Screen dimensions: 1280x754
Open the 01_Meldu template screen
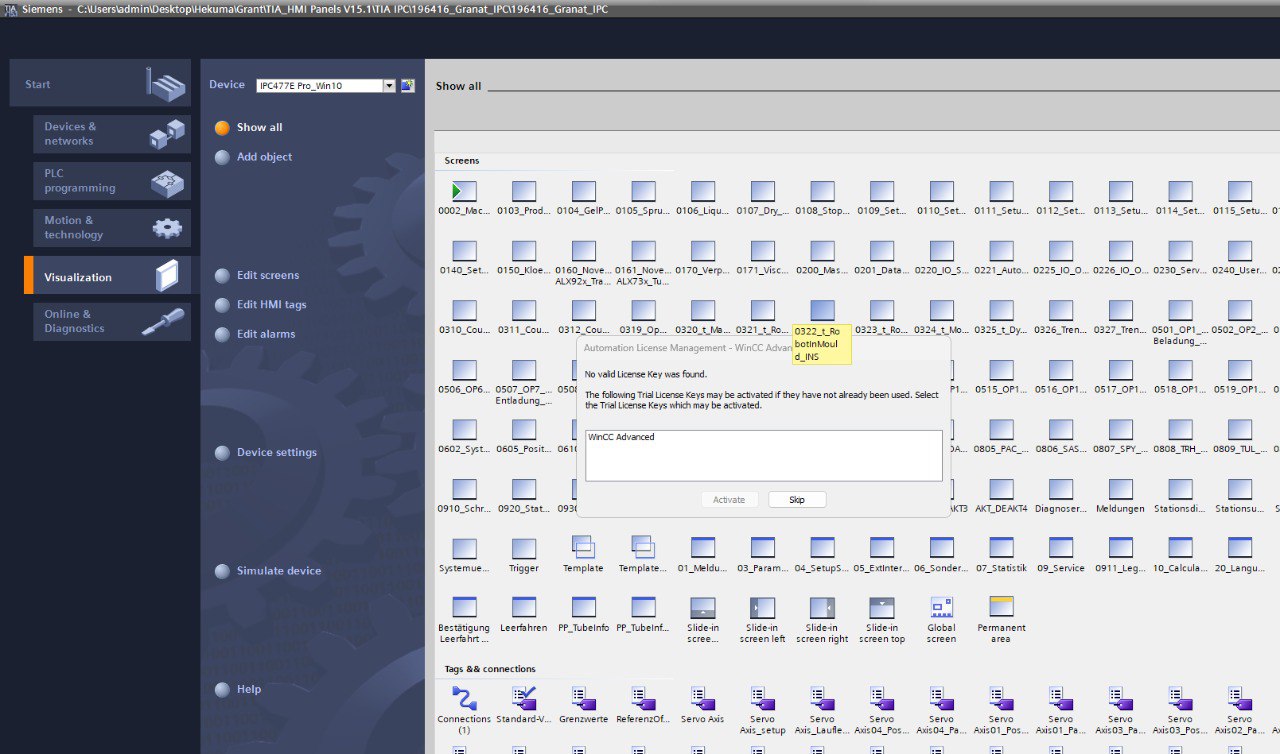(x=702, y=548)
